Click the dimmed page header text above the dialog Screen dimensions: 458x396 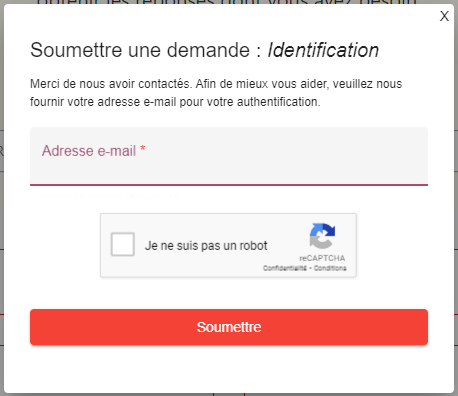[227, 2]
